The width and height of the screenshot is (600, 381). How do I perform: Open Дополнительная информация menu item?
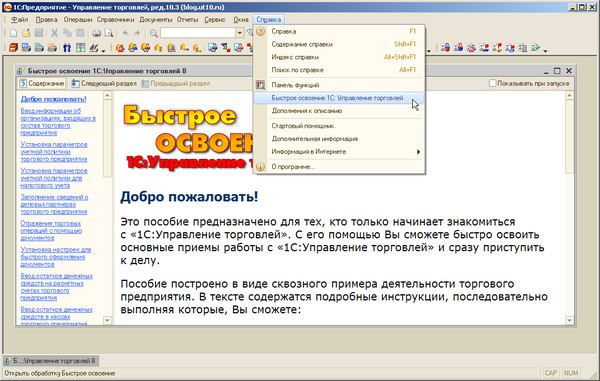[339, 139]
